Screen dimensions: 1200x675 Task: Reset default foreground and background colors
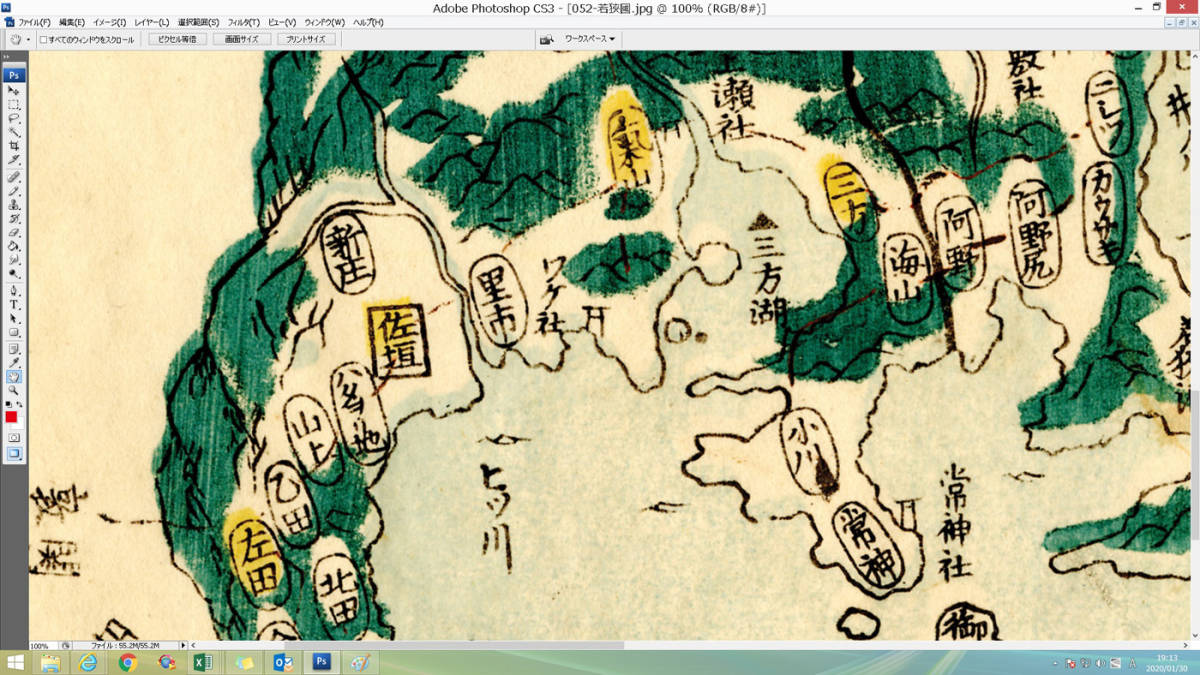click(9, 404)
